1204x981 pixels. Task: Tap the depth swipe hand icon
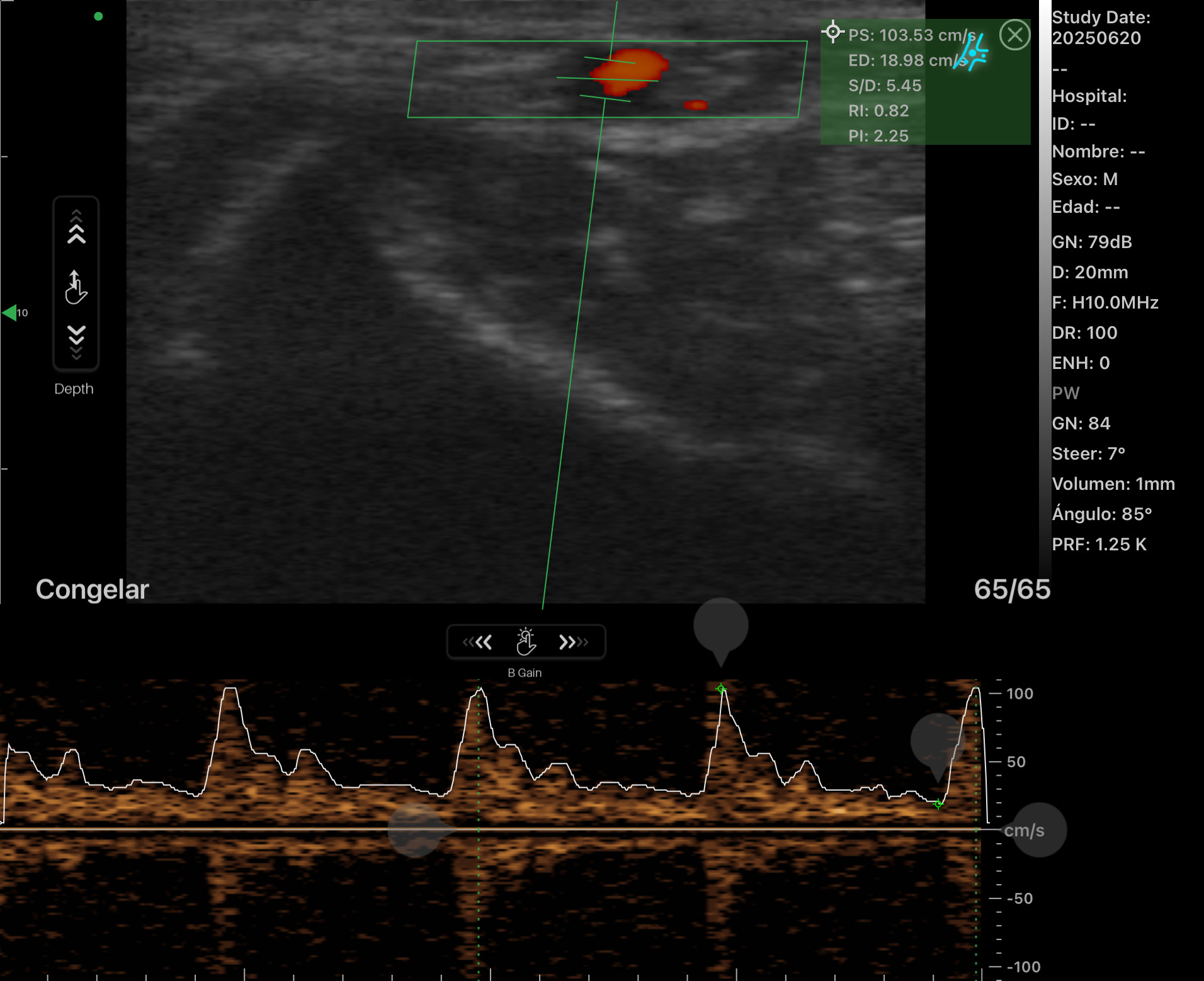(76, 287)
